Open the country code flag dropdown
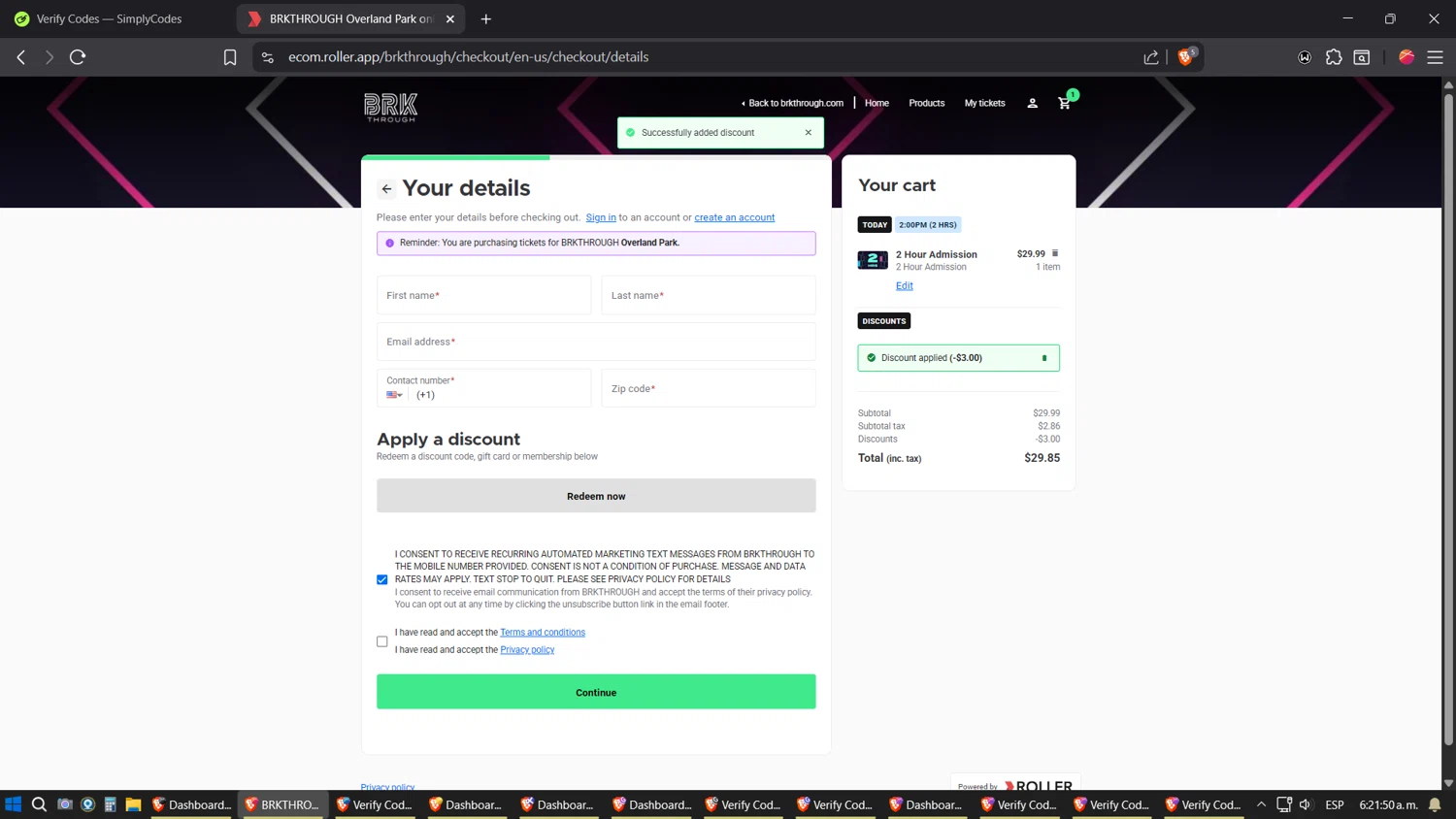This screenshot has width=1456, height=819. (394, 395)
